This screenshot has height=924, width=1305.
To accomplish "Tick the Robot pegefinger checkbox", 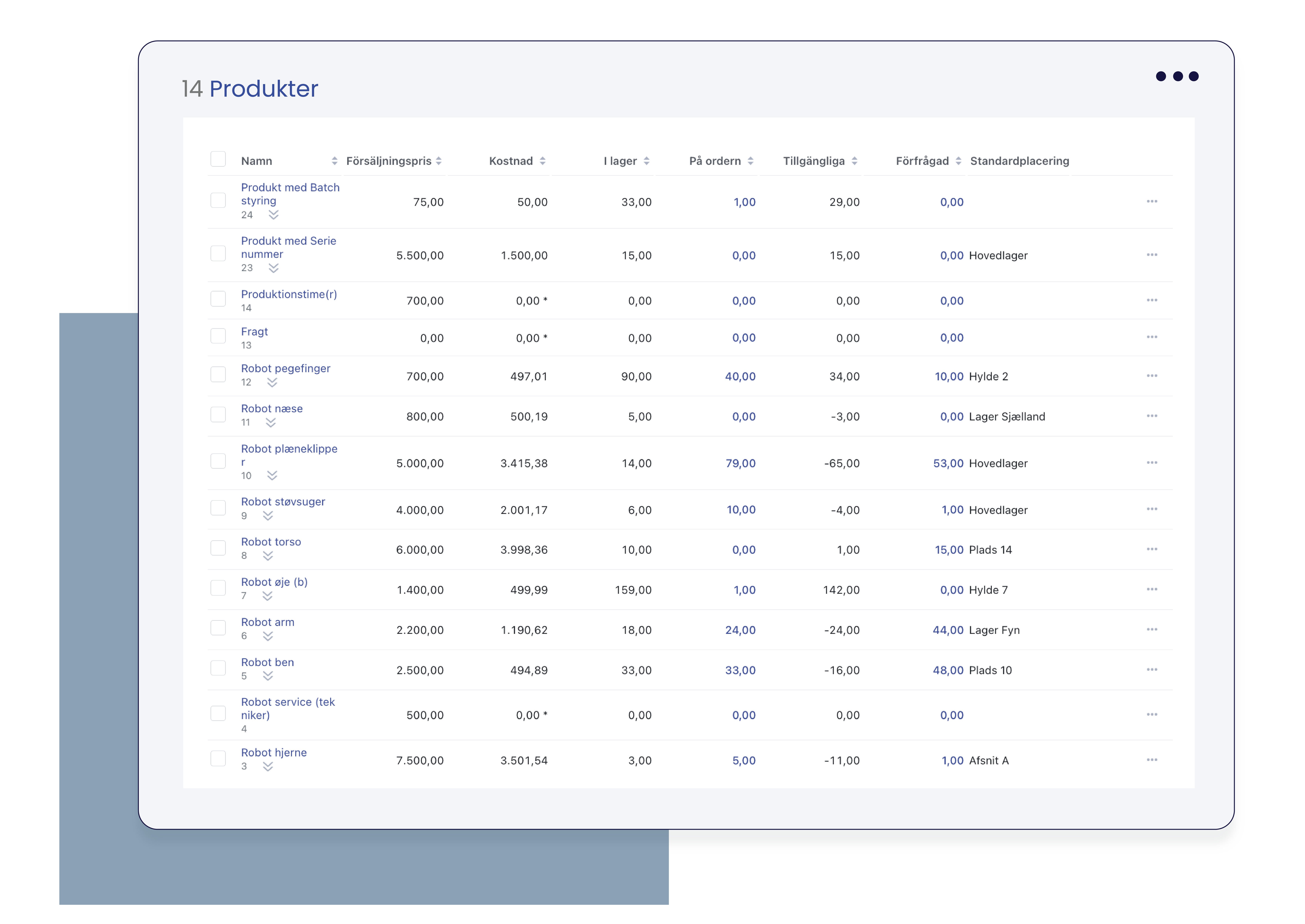I will [218, 374].
